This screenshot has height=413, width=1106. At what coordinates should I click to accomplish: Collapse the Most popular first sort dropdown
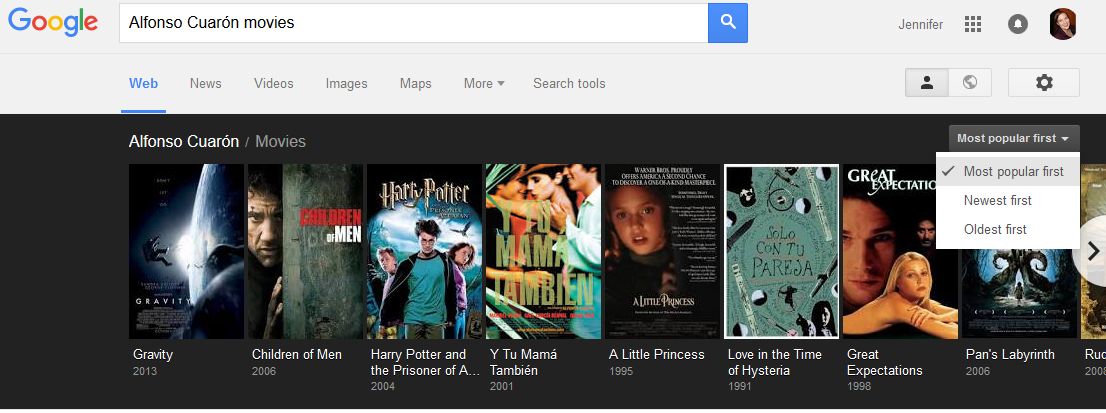pyautogui.click(x=1013, y=139)
